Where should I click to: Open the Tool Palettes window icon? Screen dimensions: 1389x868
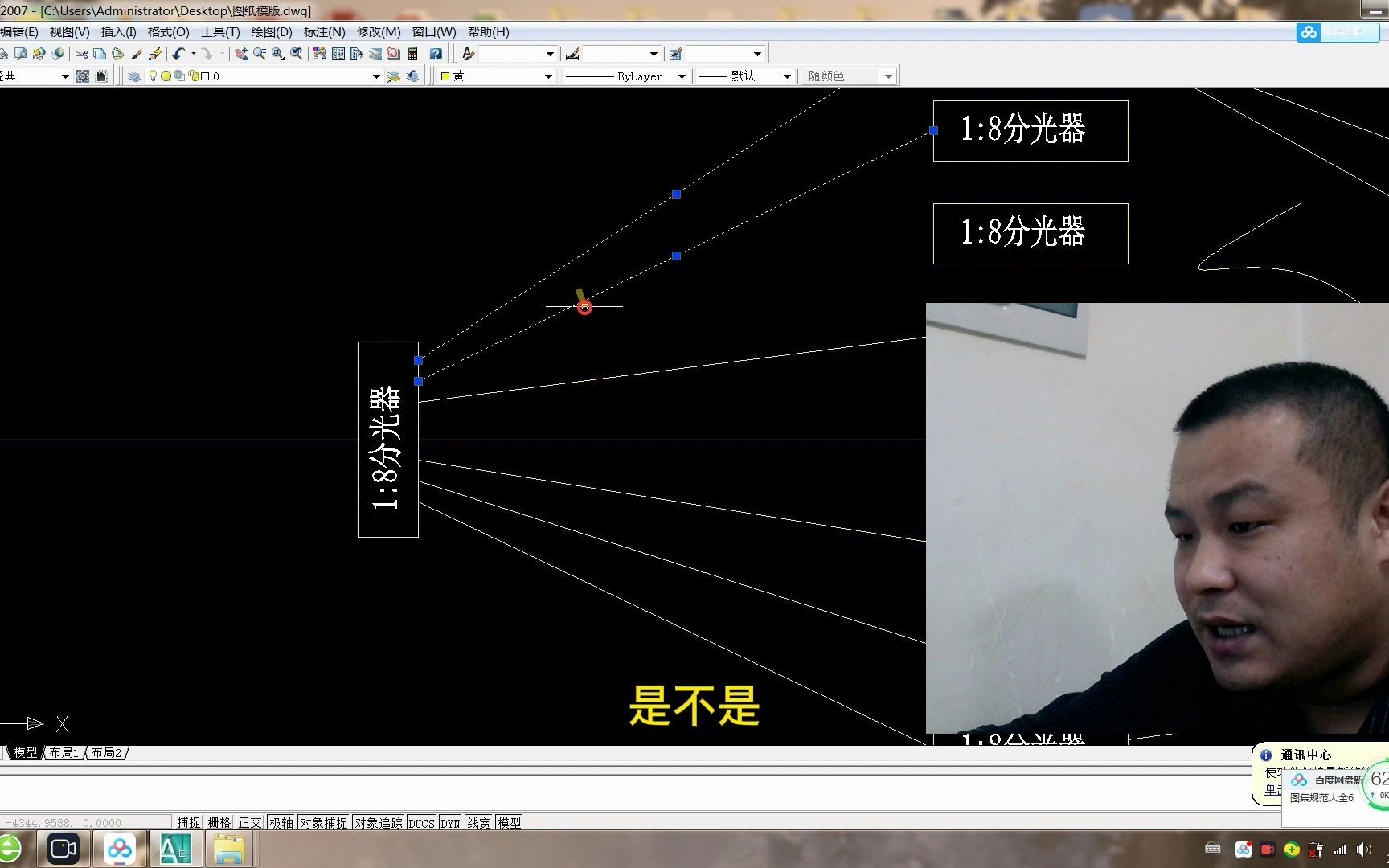coord(357,54)
